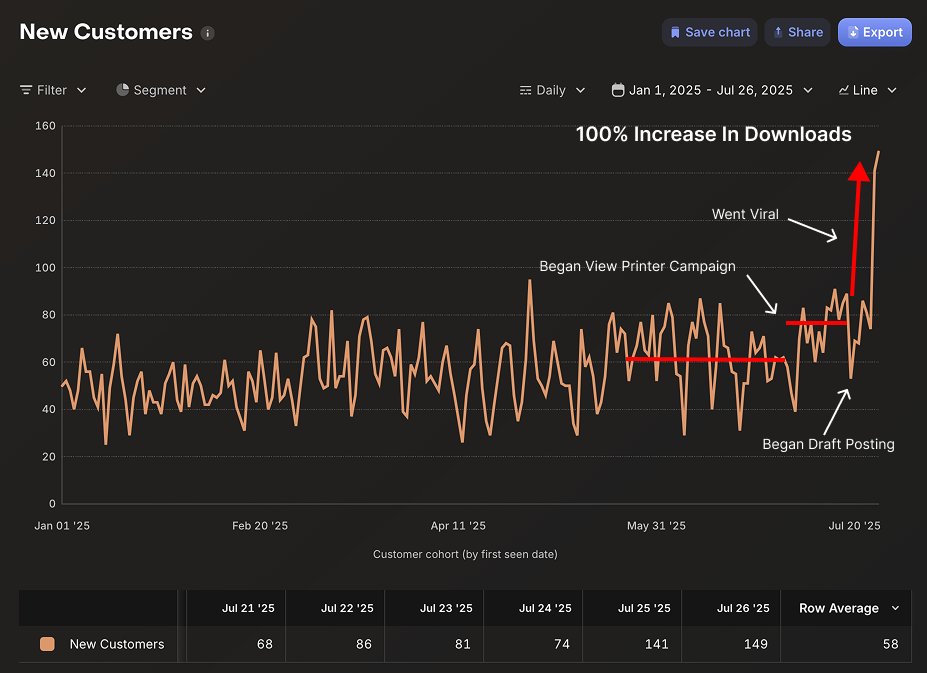Click the New Customers page title

point(106,32)
